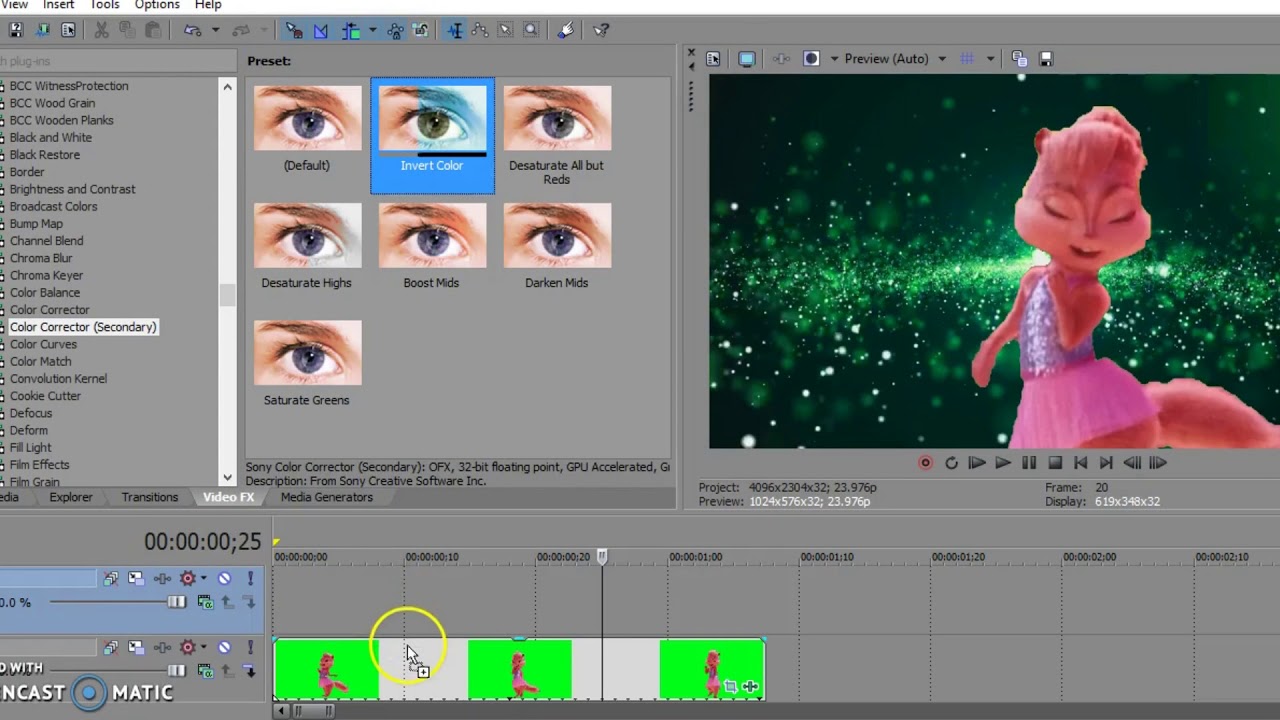The height and width of the screenshot is (720, 1280).
Task: Click the Copy icon in the main toolbar
Action: pos(126,30)
